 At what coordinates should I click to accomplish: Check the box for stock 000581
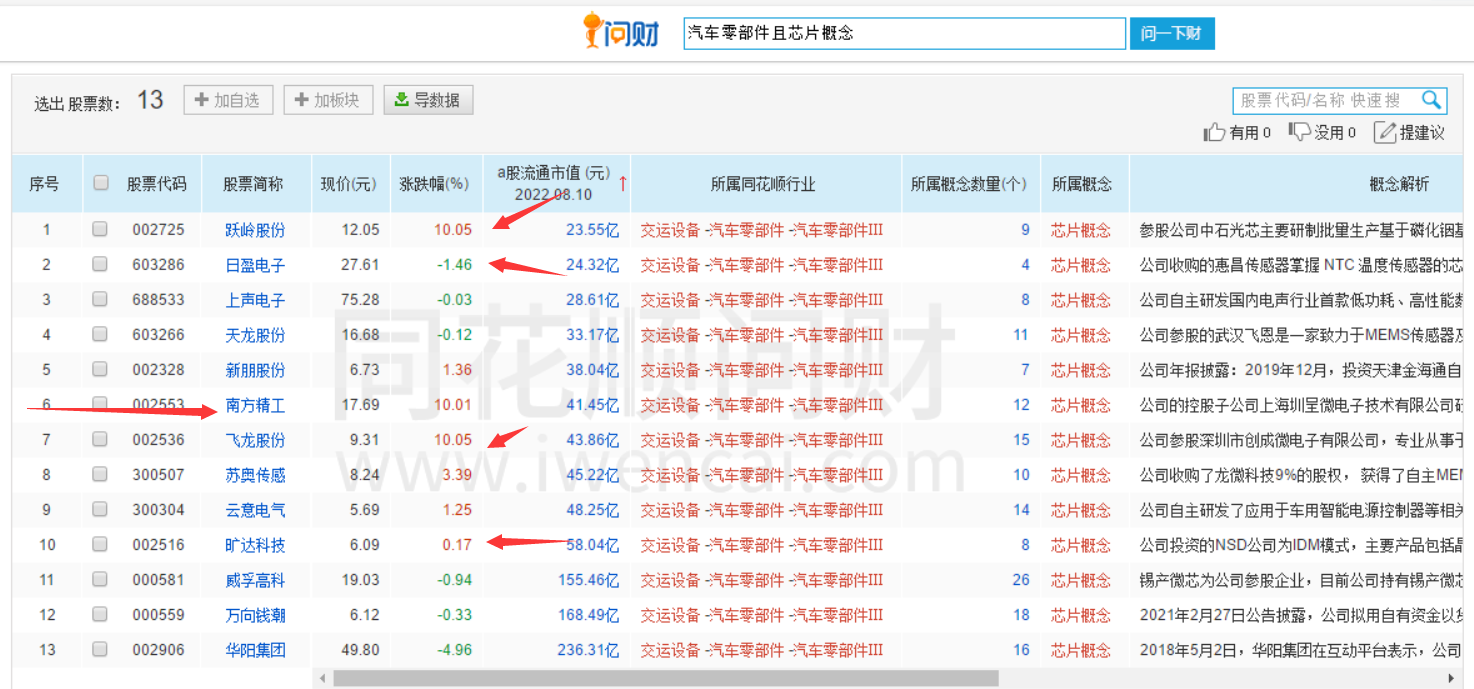click(100, 579)
